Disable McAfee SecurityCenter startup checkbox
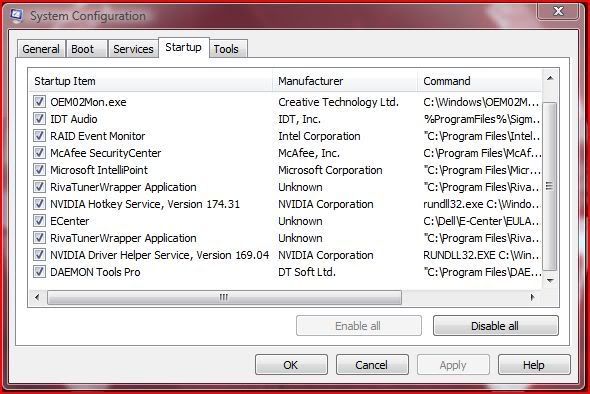590x394 pixels. click(x=39, y=152)
